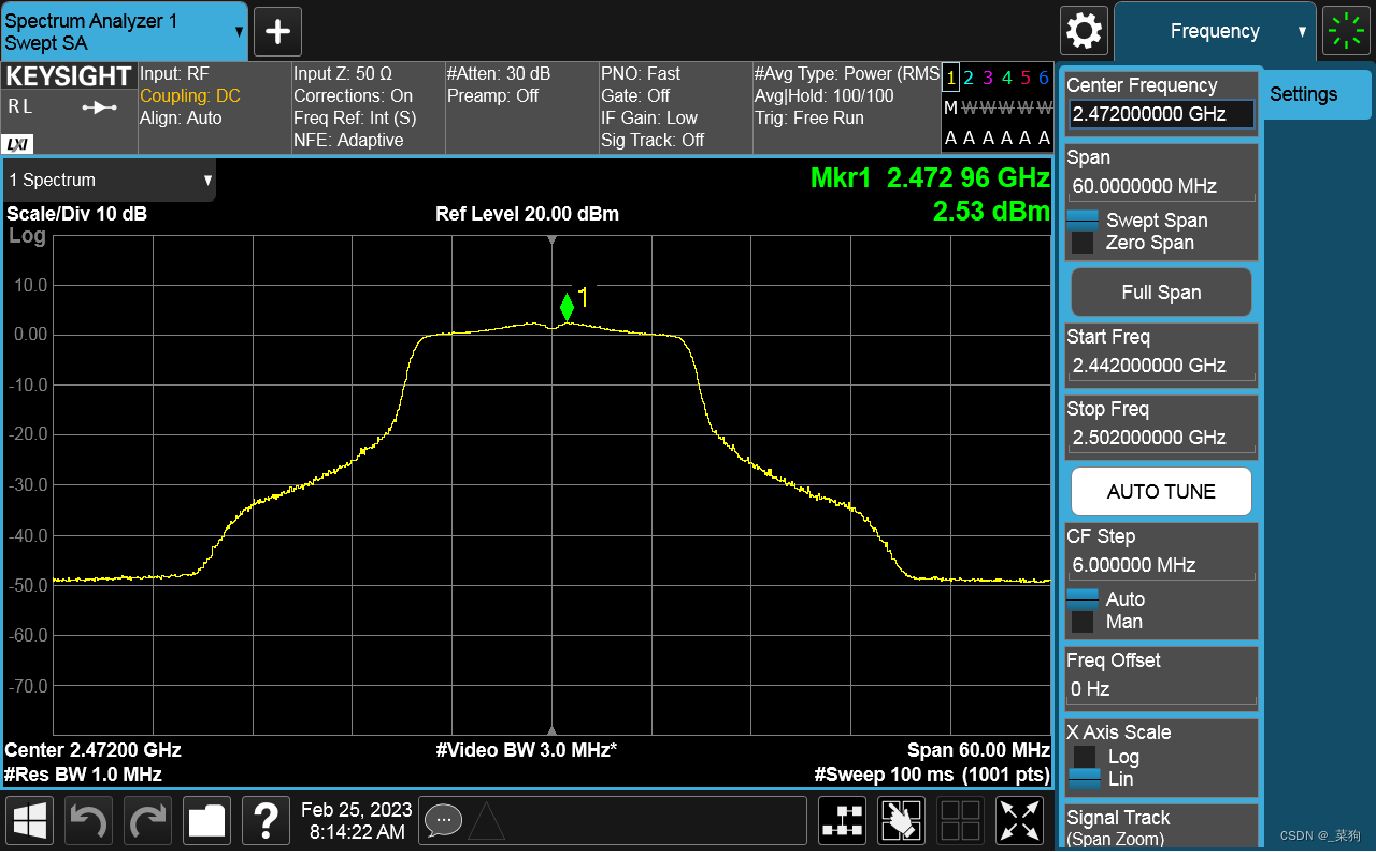Open the status message bubble icon
Image resolution: width=1376 pixels, height=852 pixels.
[x=443, y=821]
